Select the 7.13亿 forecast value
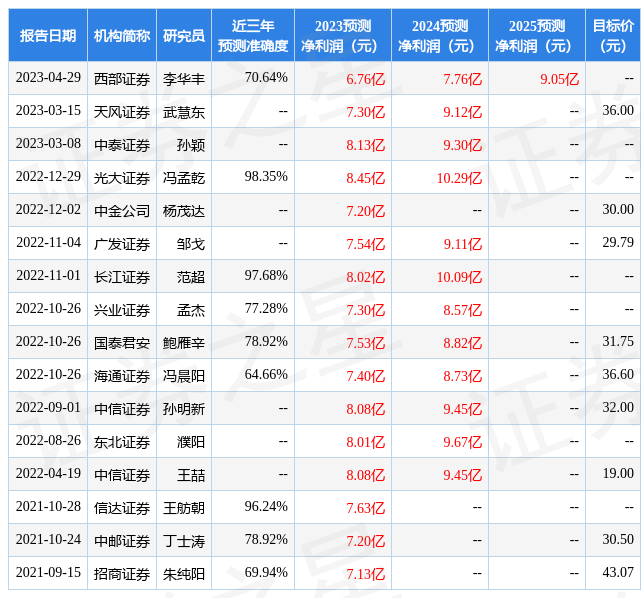Image resolution: width=641 pixels, height=598 pixels. pos(365,574)
